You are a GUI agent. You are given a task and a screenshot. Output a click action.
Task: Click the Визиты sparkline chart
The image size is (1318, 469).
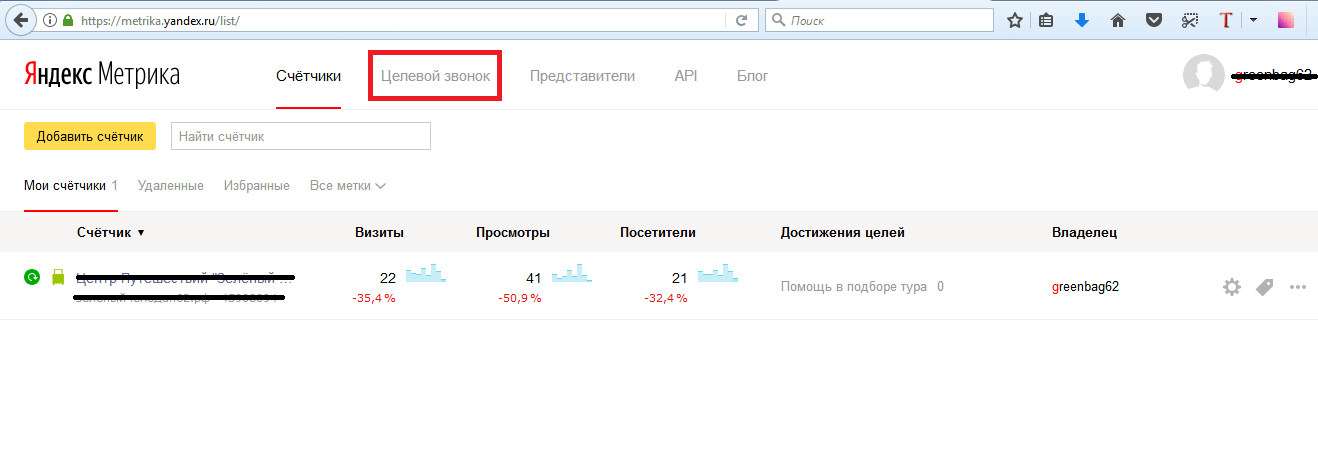[426, 273]
